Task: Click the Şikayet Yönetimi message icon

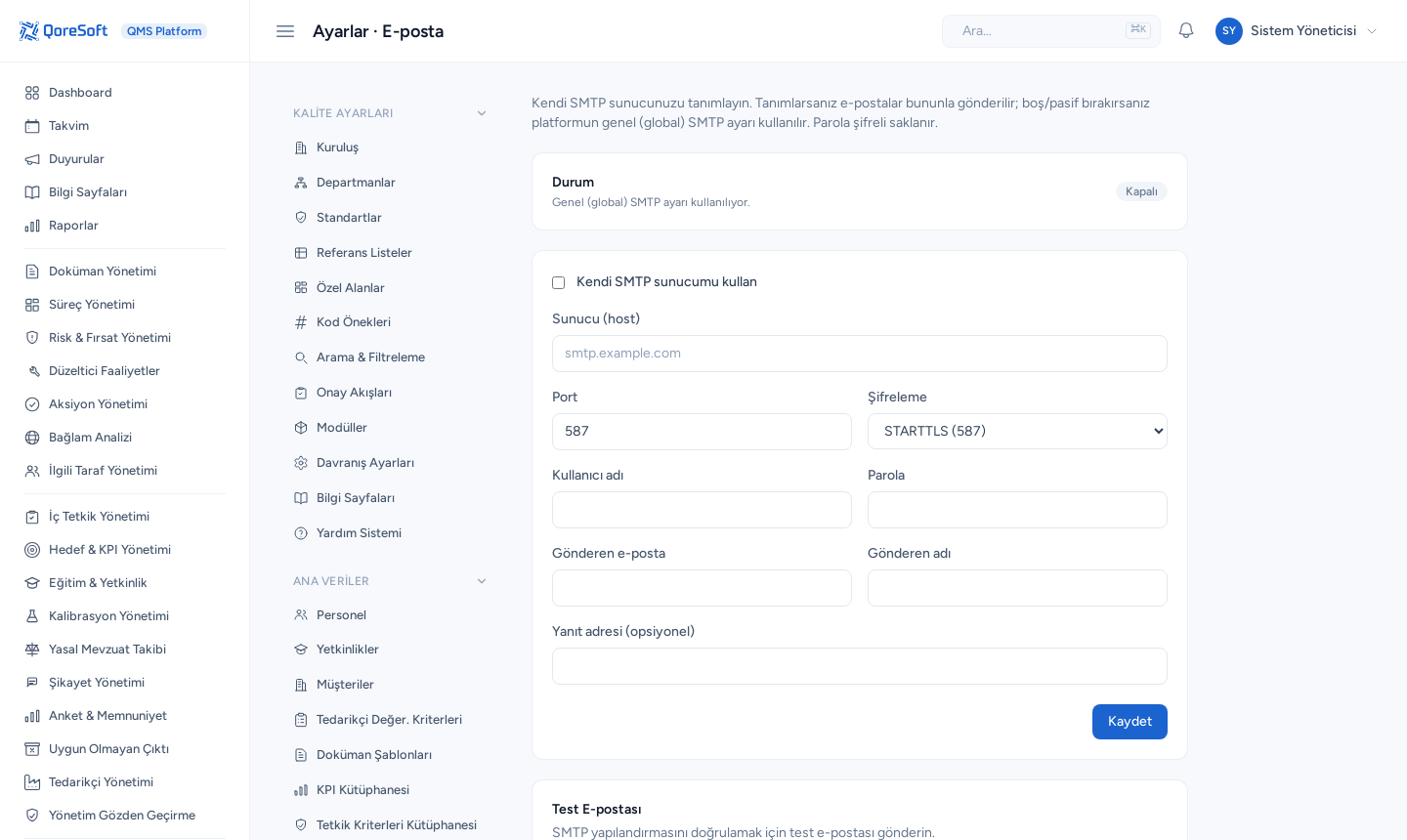Action: [x=32, y=683]
